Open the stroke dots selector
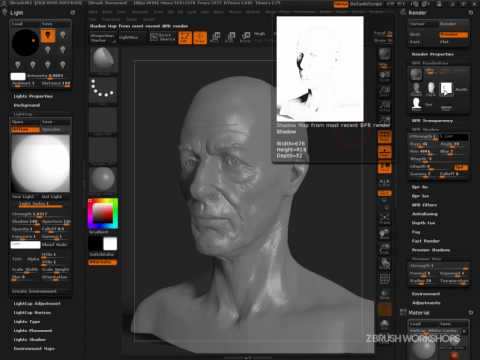The height and width of the screenshot is (360, 480). (103, 91)
